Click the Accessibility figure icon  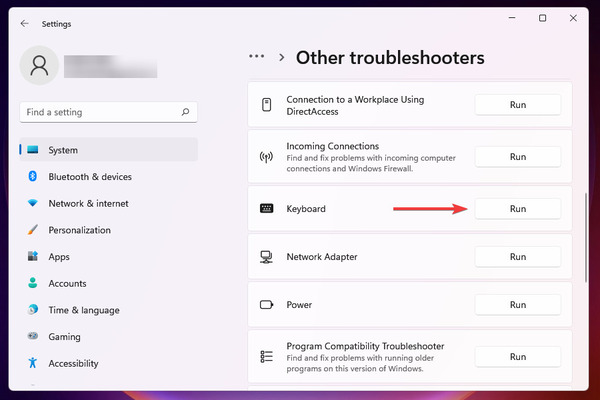[x=33, y=362]
